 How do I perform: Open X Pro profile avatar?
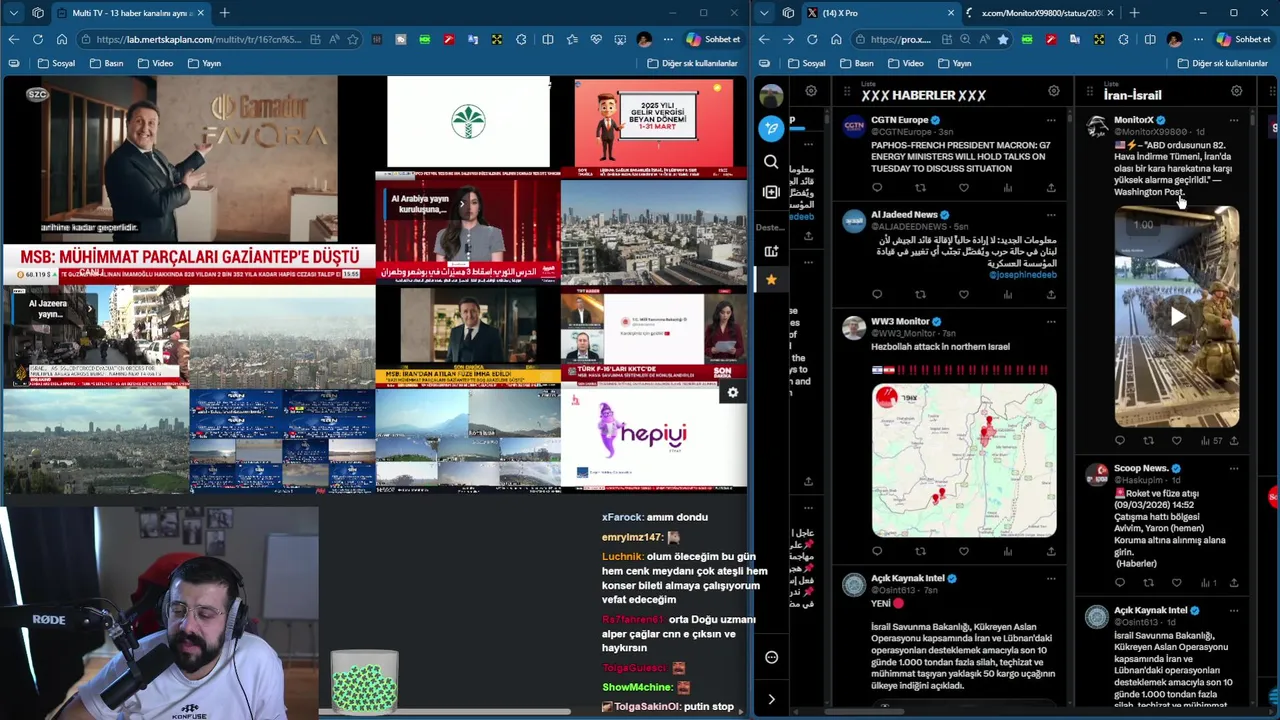point(771,96)
